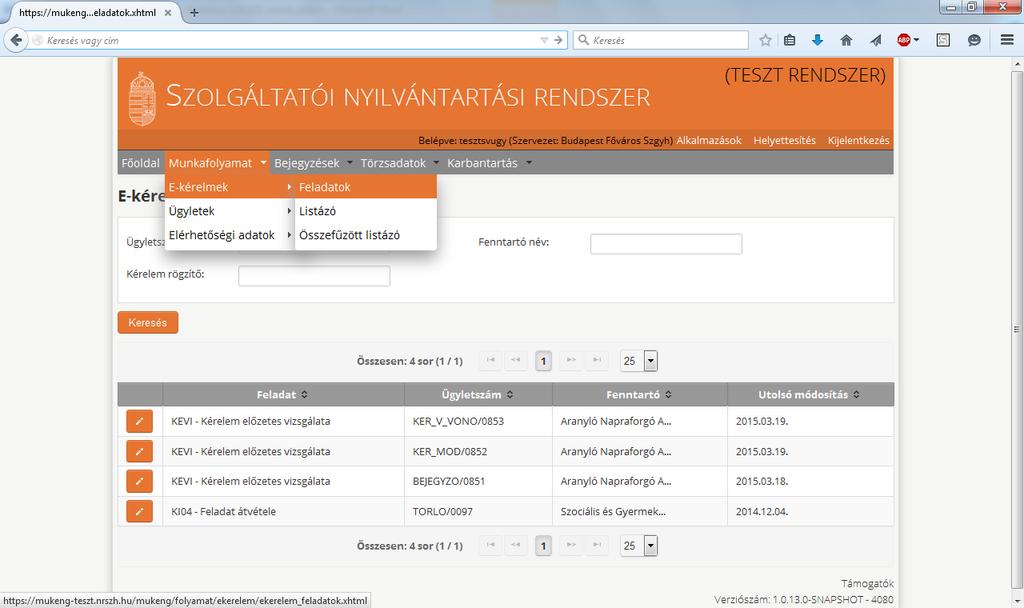Click the browser address bar
The height and width of the screenshot is (608, 1024).
click(291, 40)
